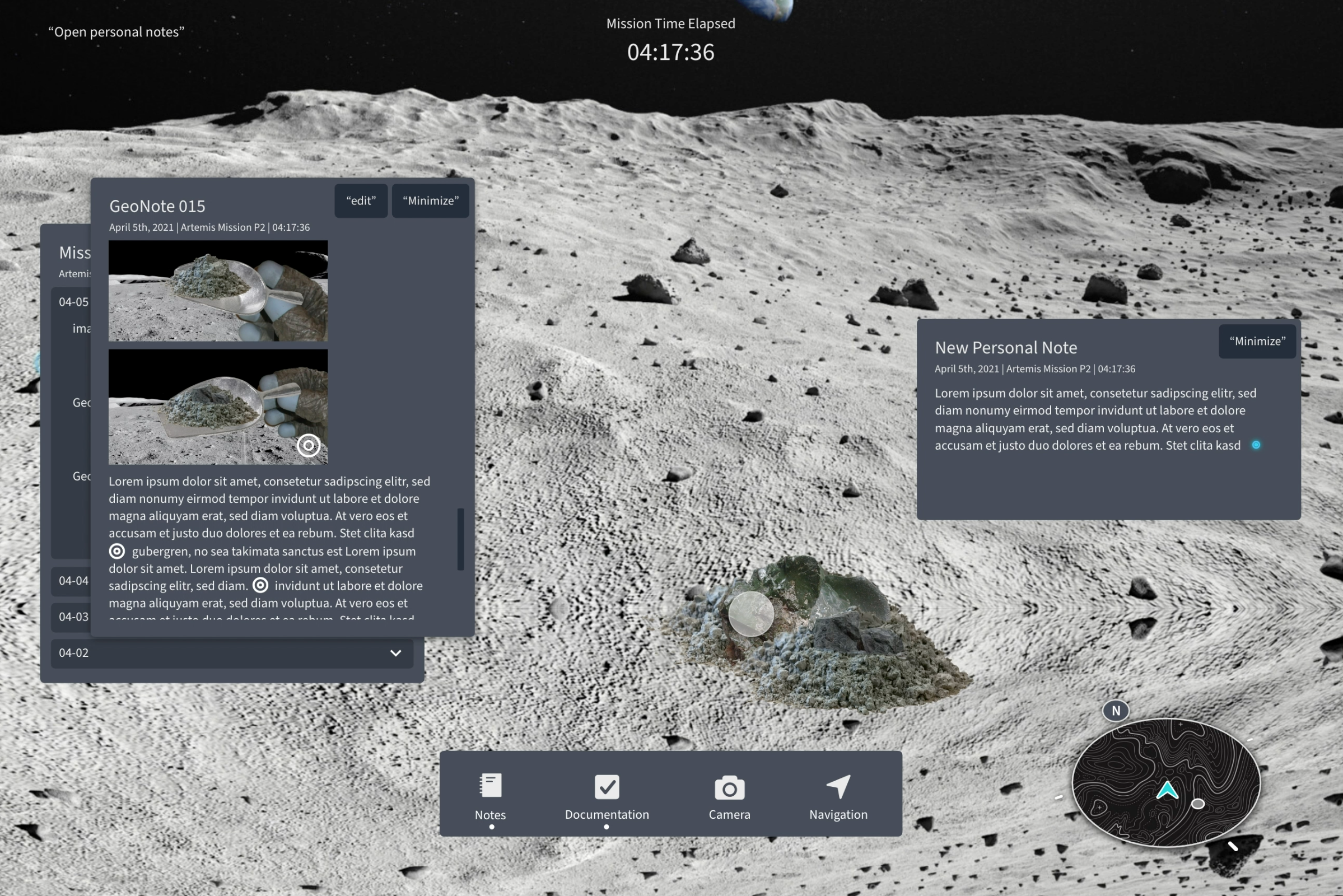Click the target marker on second GeoNote image
The width and height of the screenshot is (1343, 896).
pyautogui.click(x=309, y=445)
